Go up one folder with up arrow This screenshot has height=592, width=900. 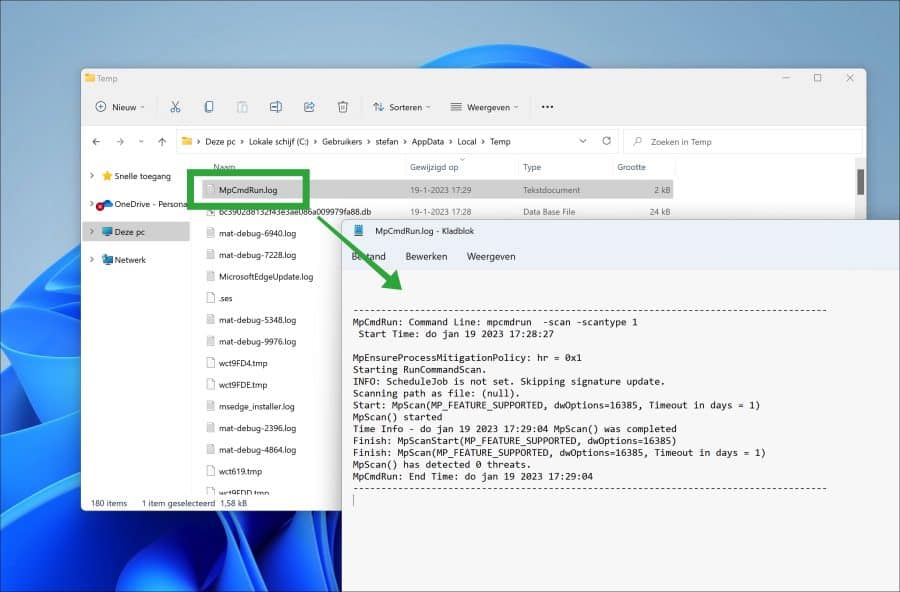coord(162,141)
